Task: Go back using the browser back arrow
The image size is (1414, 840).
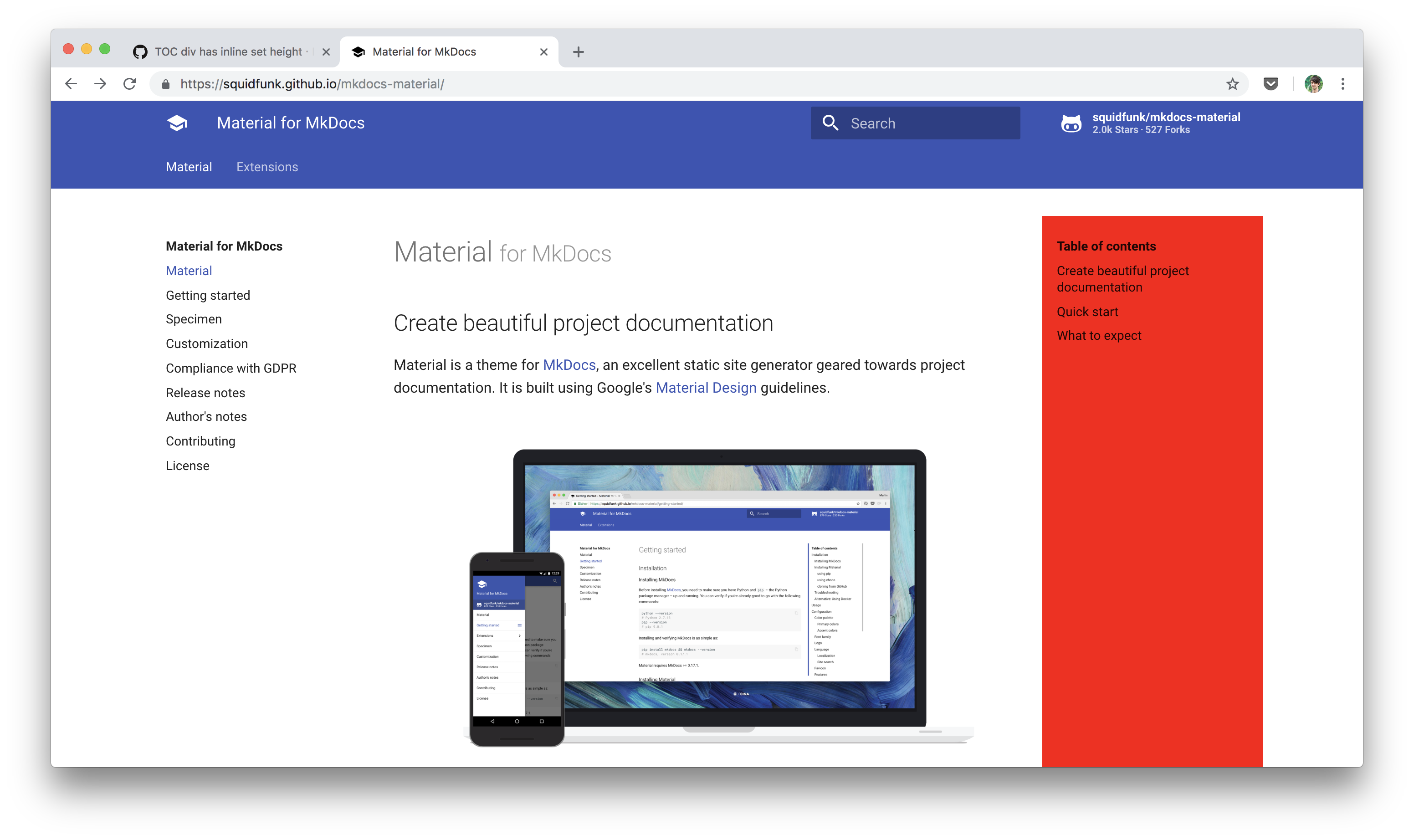Action: [71, 84]
